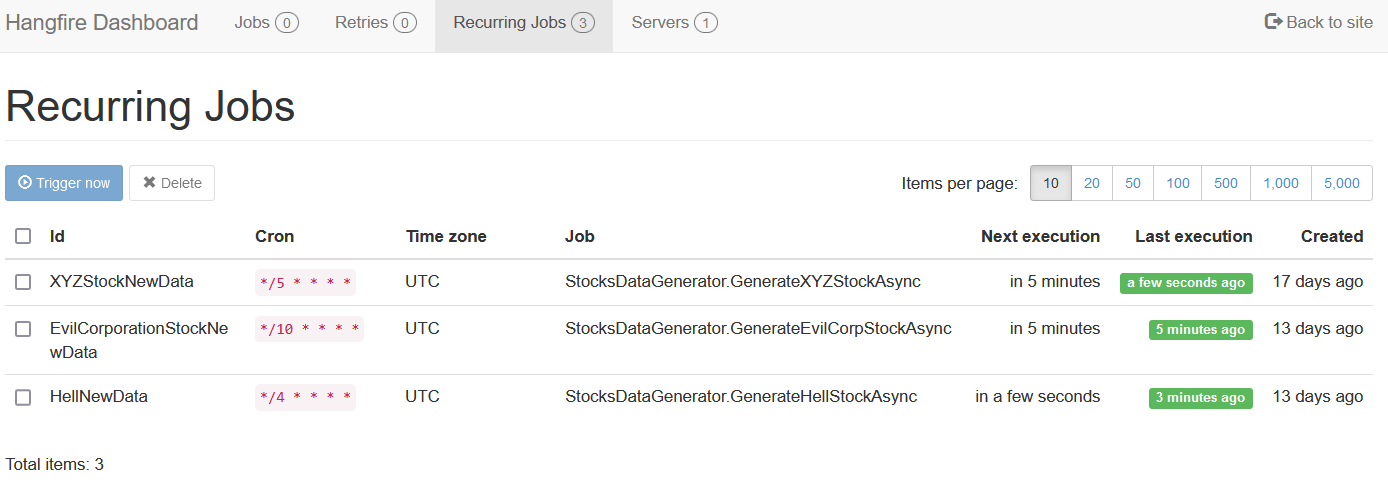This screenshot has height=488, width=1388.
Task: Click the '3 minutes ago' last execution badge
Action: click(x=1200, y=398)
